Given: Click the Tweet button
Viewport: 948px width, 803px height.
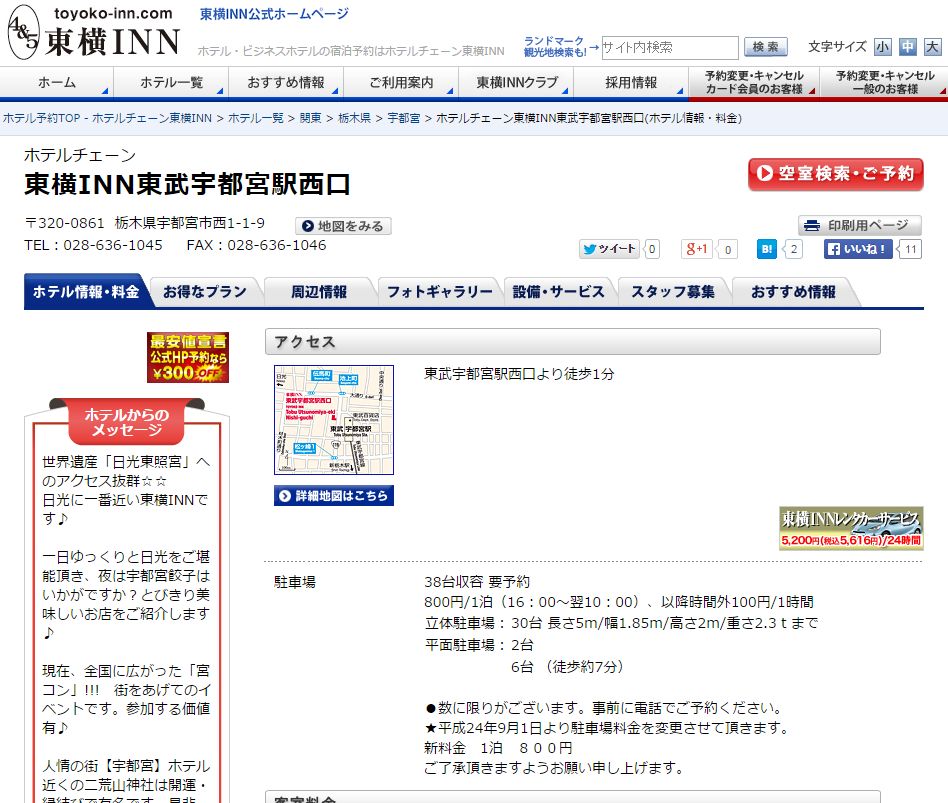Looking at the screenshot, I should pyautogui.click(x=609, y=249).
